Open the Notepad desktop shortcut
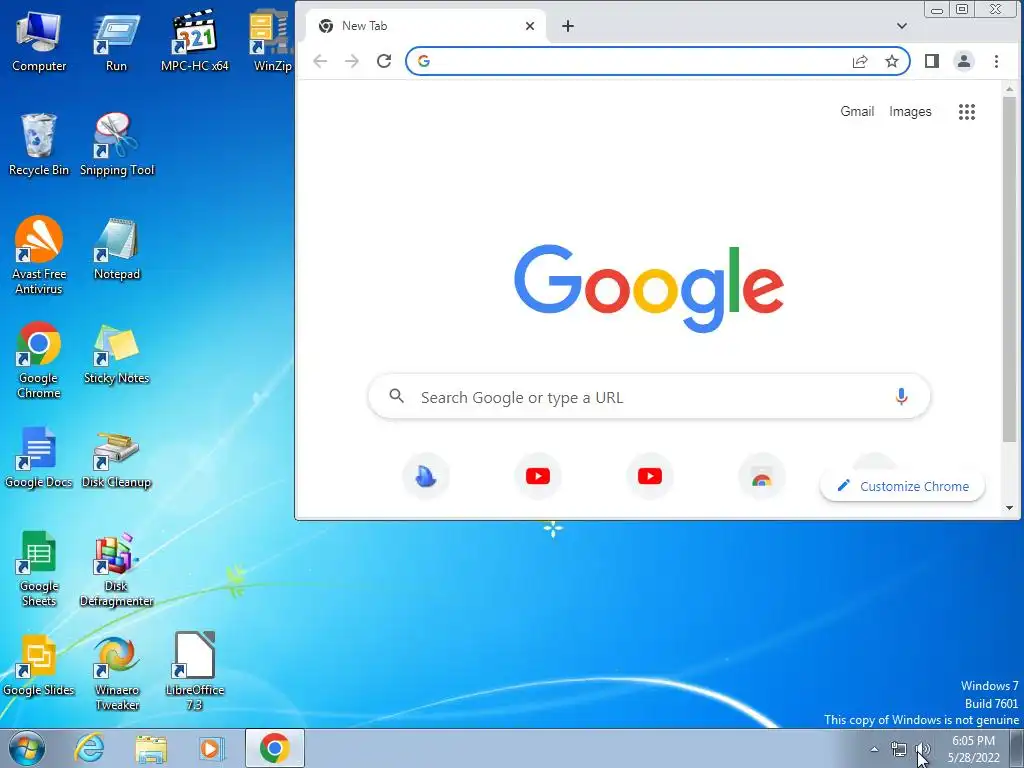The width and height of the screenshot is (1024, 768). [117, 249]
